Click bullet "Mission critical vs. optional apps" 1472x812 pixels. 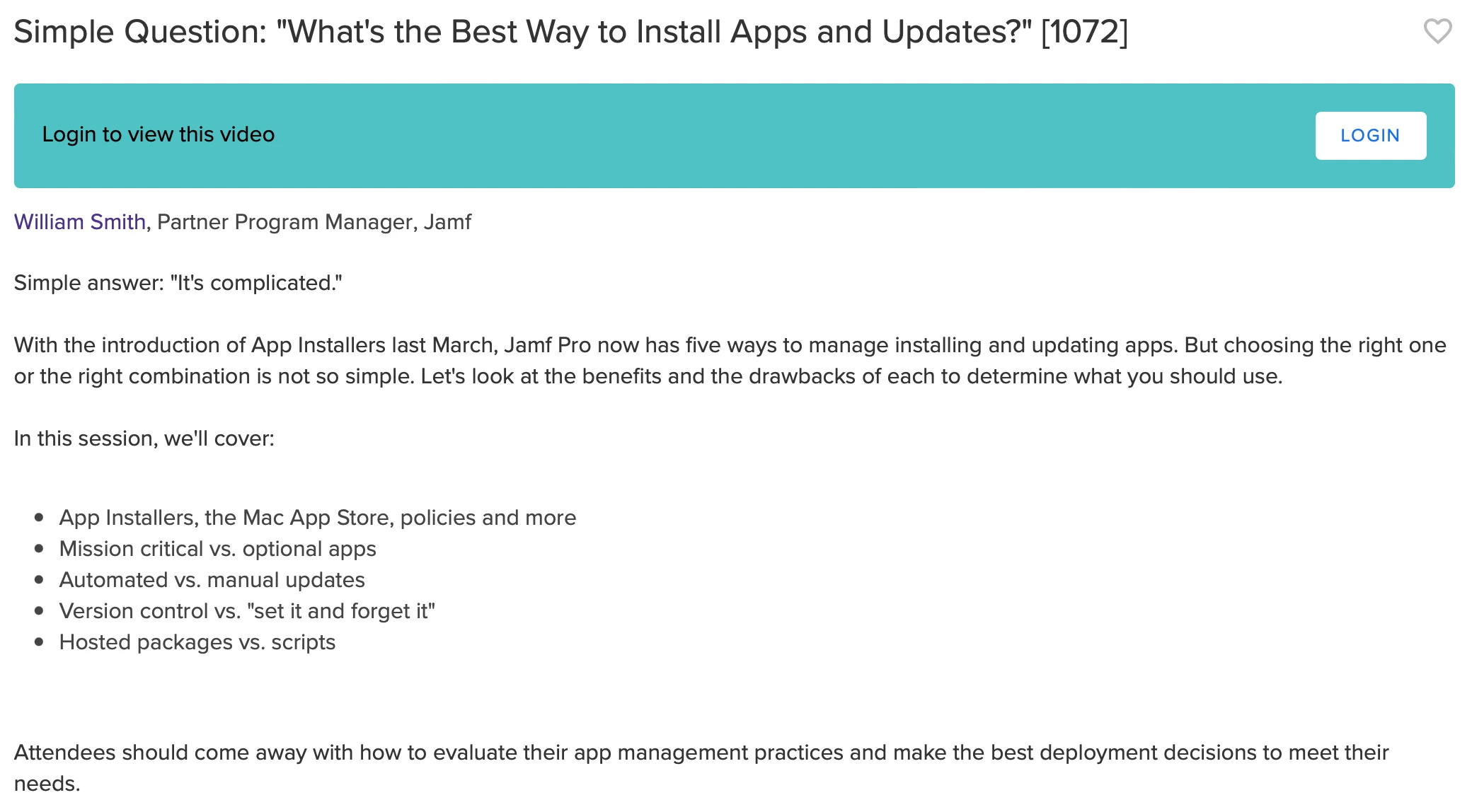(218, 549)
